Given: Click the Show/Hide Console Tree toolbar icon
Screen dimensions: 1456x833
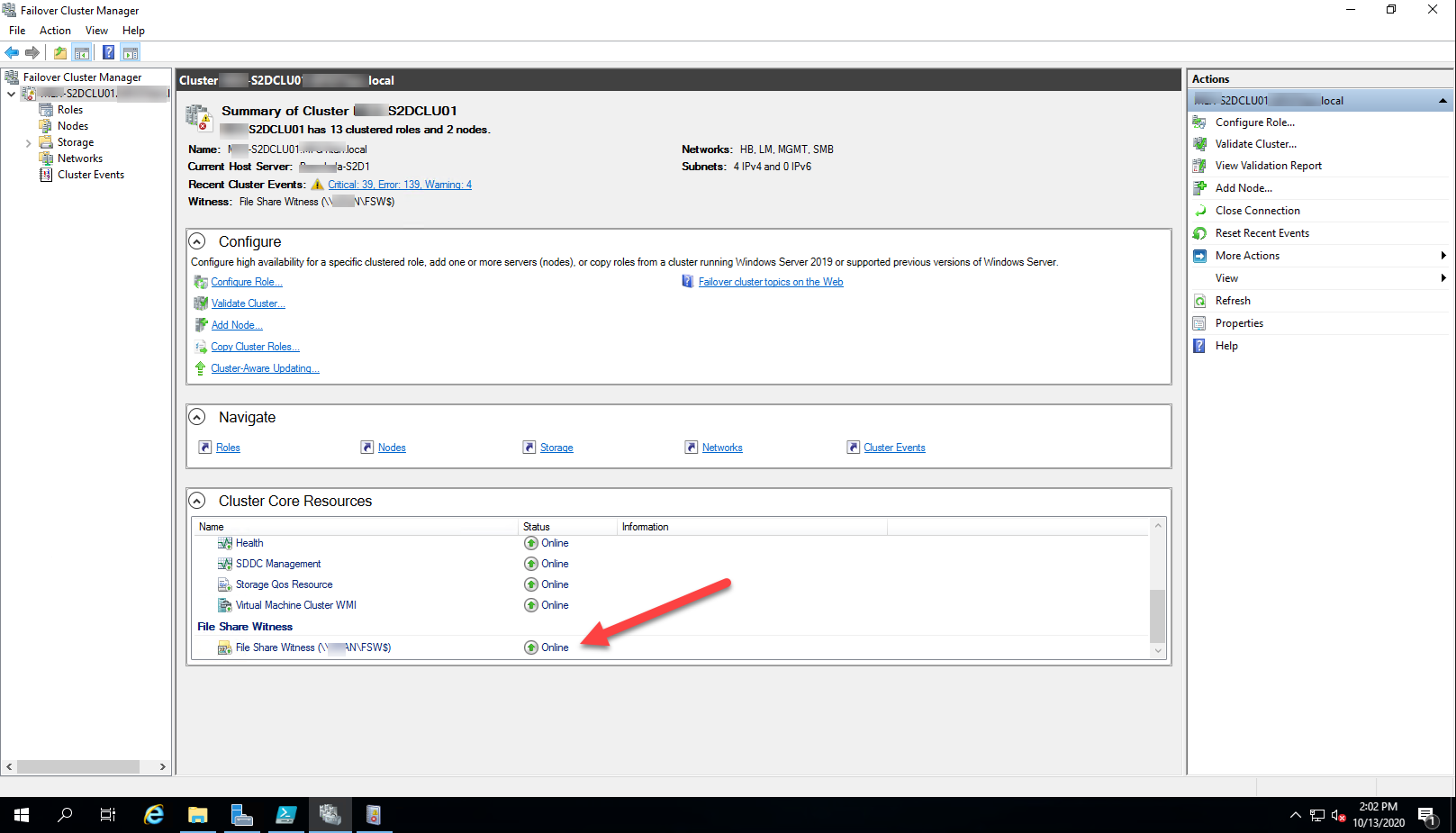Looking at the screenshot, I should pos(82,52).
